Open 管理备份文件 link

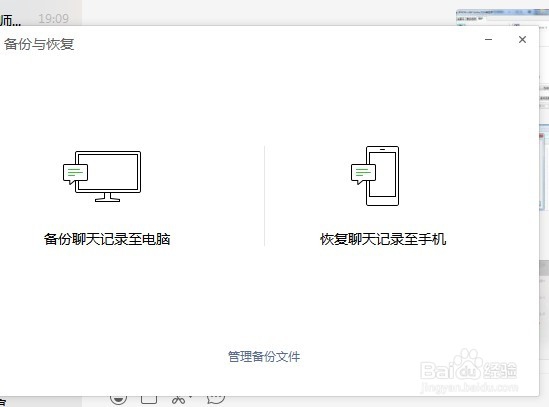(x=264, y=357)
